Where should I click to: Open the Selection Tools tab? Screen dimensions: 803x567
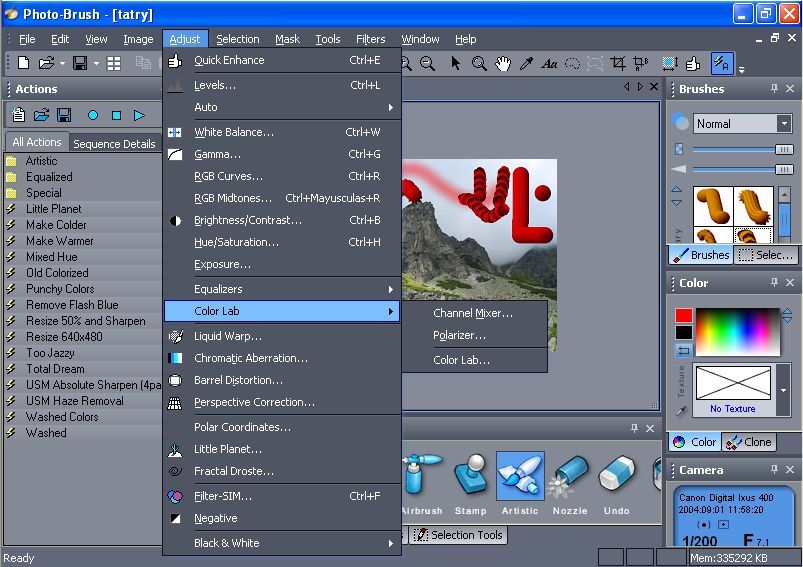458,535
